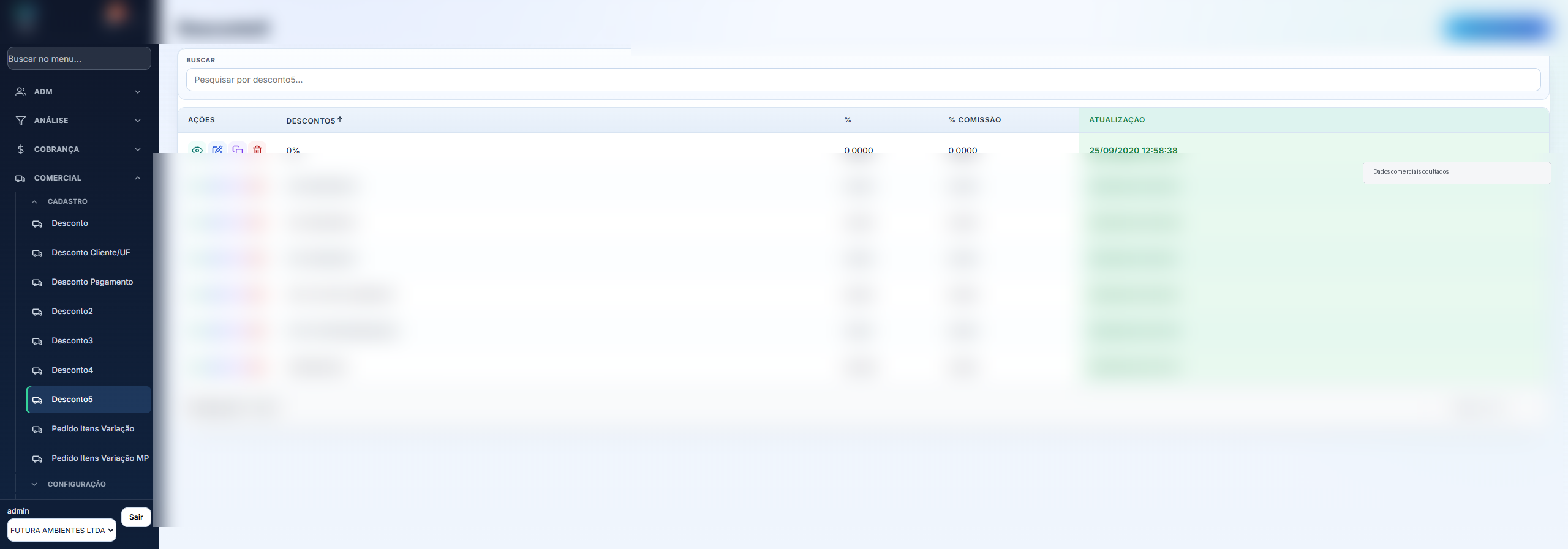1568x549 pixels.
Task: Expand the ADM menu chevron
Action: [138, 92]
